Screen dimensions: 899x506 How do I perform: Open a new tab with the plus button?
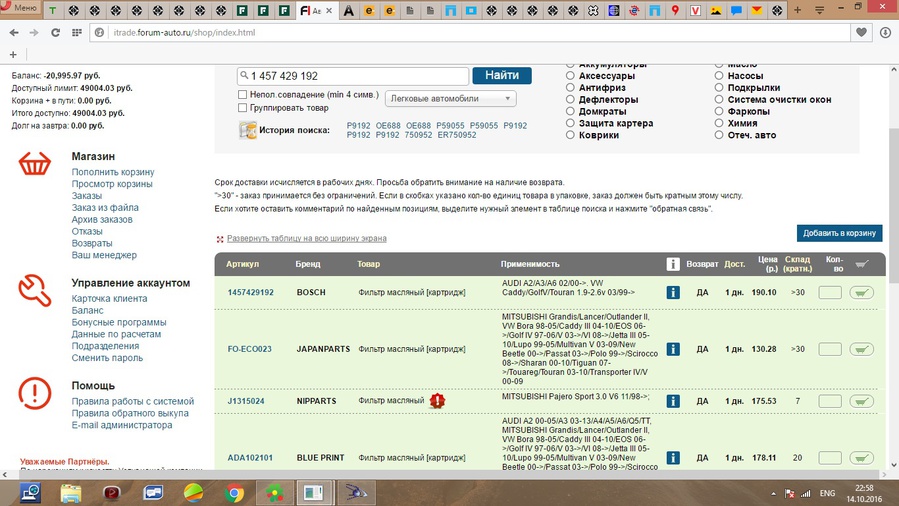click(798, 10)
